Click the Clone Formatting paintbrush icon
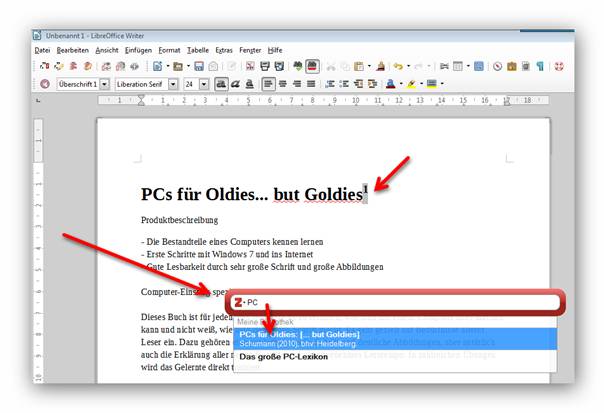Image resolution: width=604 pixels, height=413 pixels. click(381, 66)
